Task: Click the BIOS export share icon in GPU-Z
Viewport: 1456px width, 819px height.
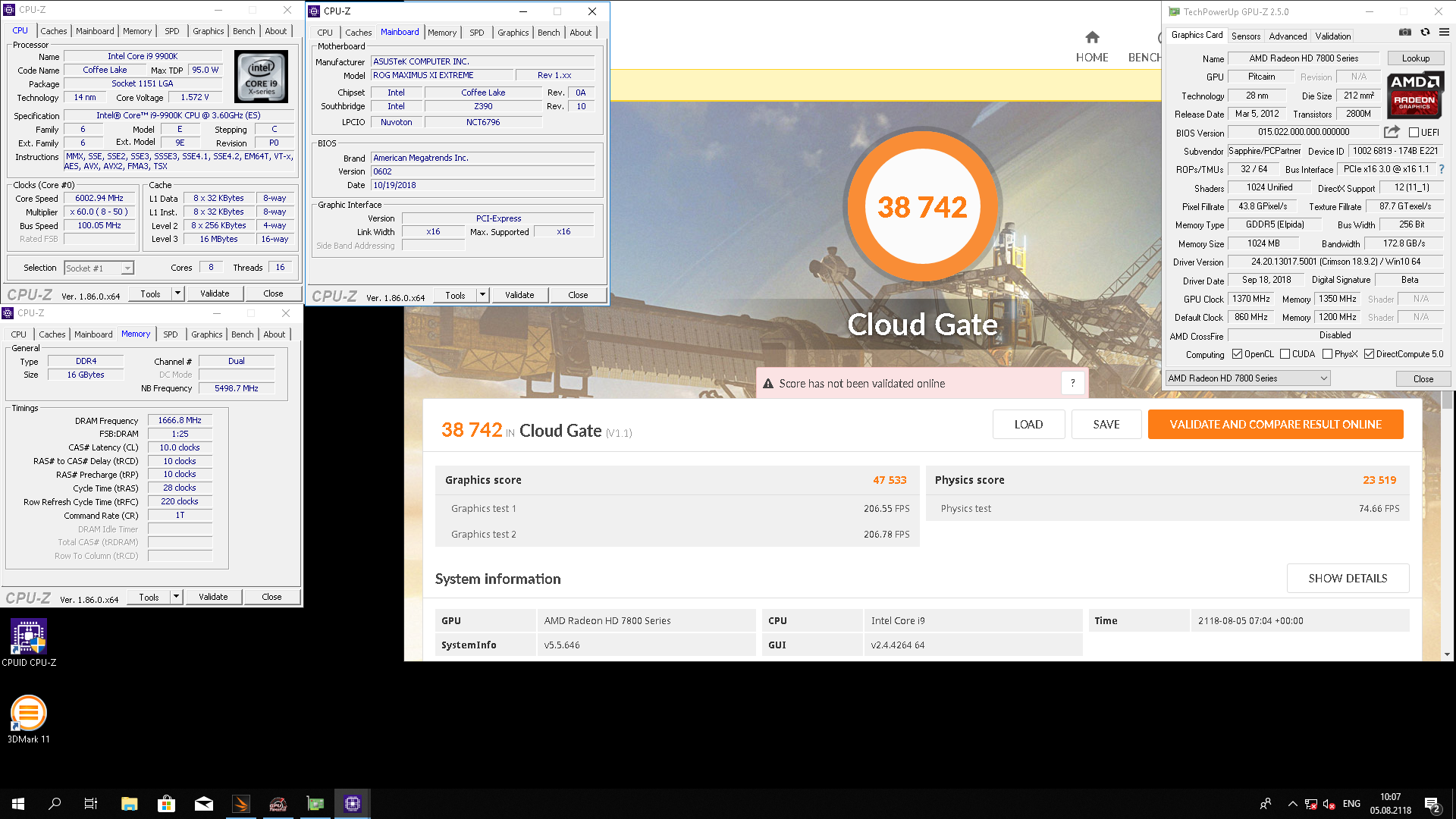Action: coord(1392,131)
